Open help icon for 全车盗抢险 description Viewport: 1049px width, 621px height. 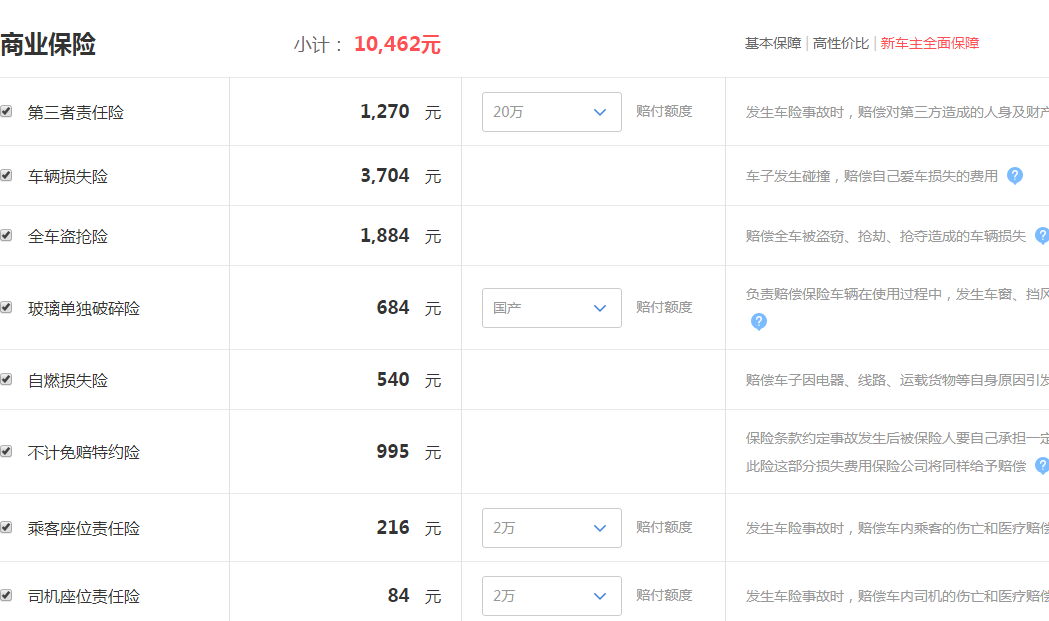pyautogui.click(x=1042, y=236)
